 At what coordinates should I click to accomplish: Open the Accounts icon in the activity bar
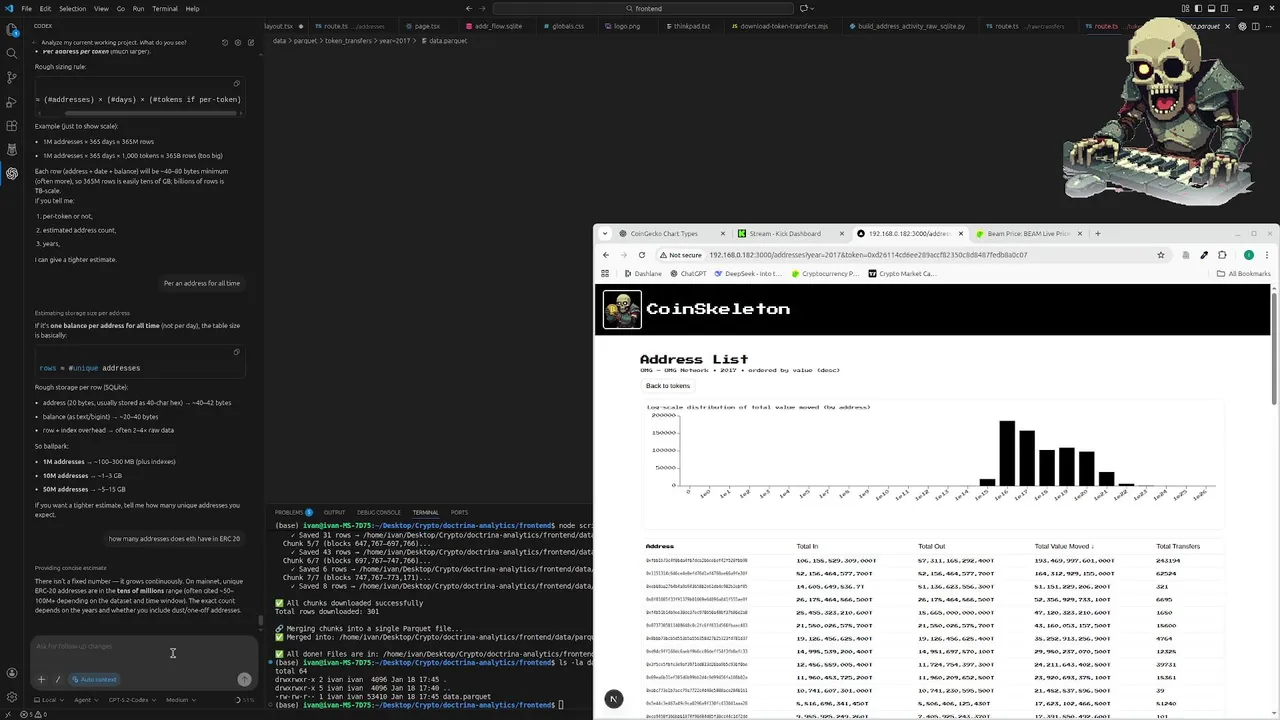[x=11, y=673]
